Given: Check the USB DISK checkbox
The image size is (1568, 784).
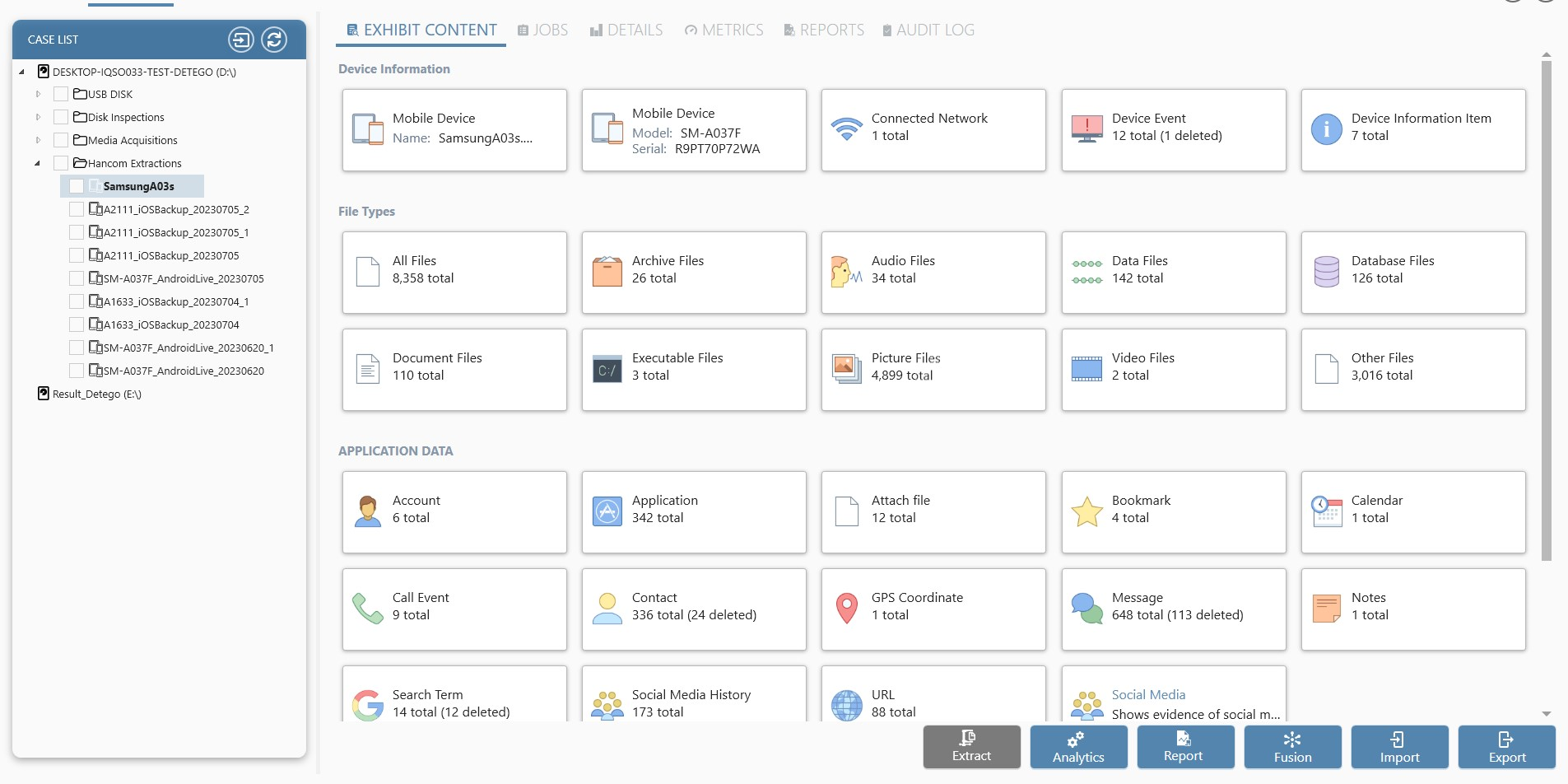Looking at the screenshot, I should point(61,94).
